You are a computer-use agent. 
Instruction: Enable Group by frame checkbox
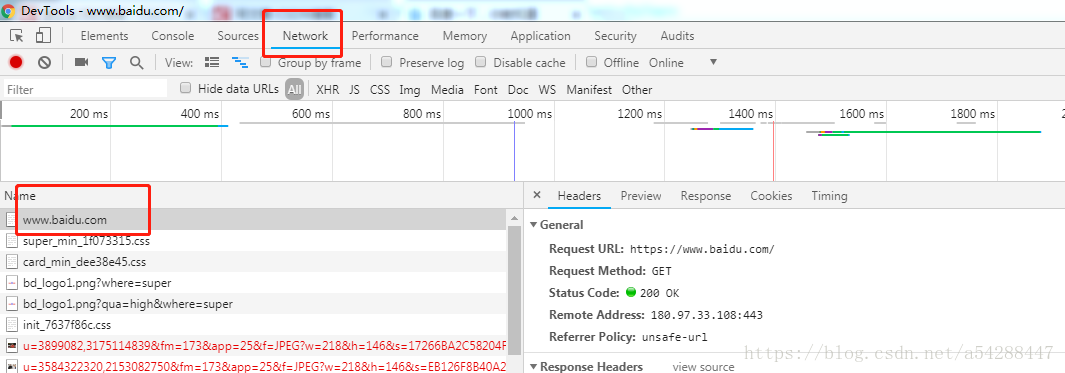coord(266,63)
